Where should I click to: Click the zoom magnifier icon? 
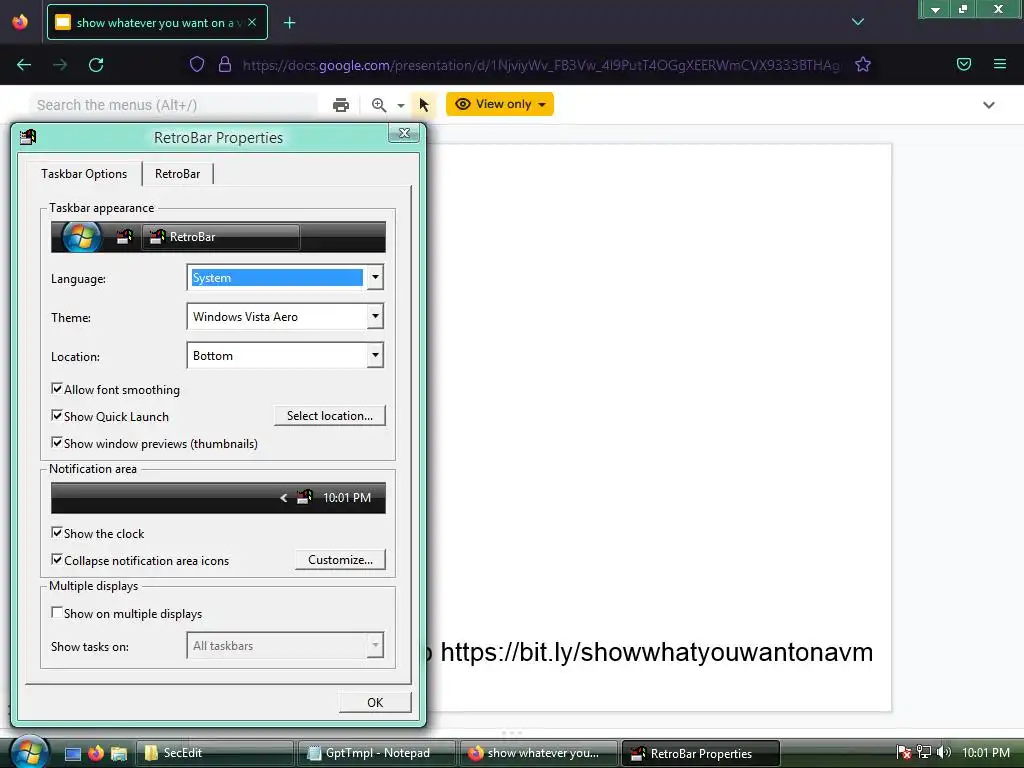point(379,104)
